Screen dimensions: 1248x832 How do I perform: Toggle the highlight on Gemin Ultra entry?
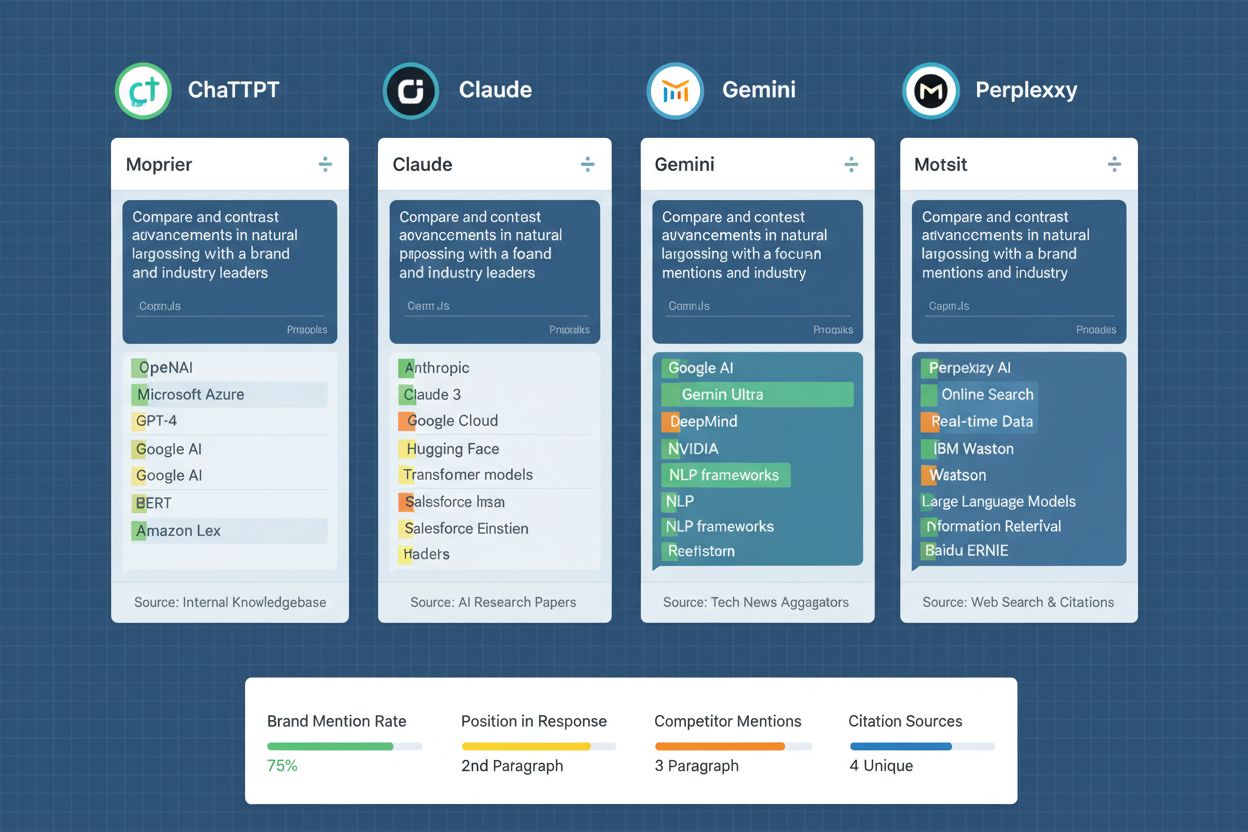coord(757,394)
